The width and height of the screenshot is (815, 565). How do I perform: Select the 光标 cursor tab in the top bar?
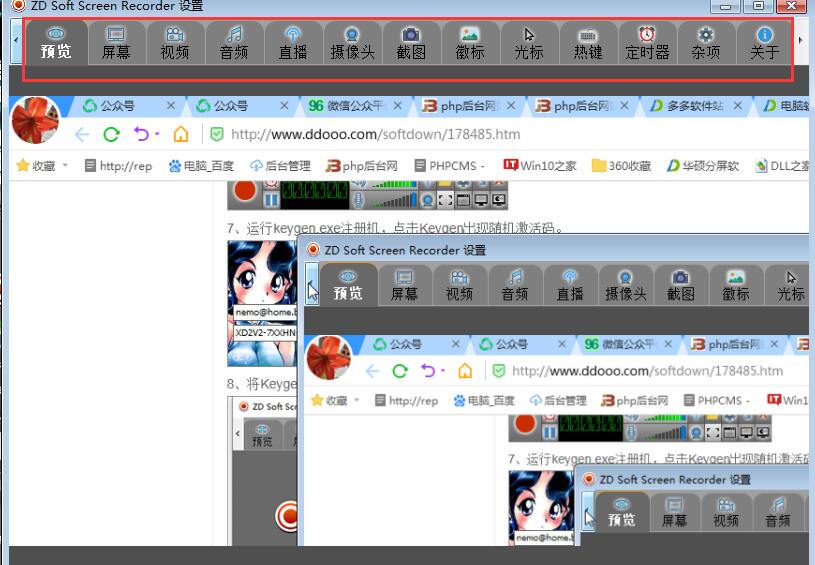coord(529,43)
